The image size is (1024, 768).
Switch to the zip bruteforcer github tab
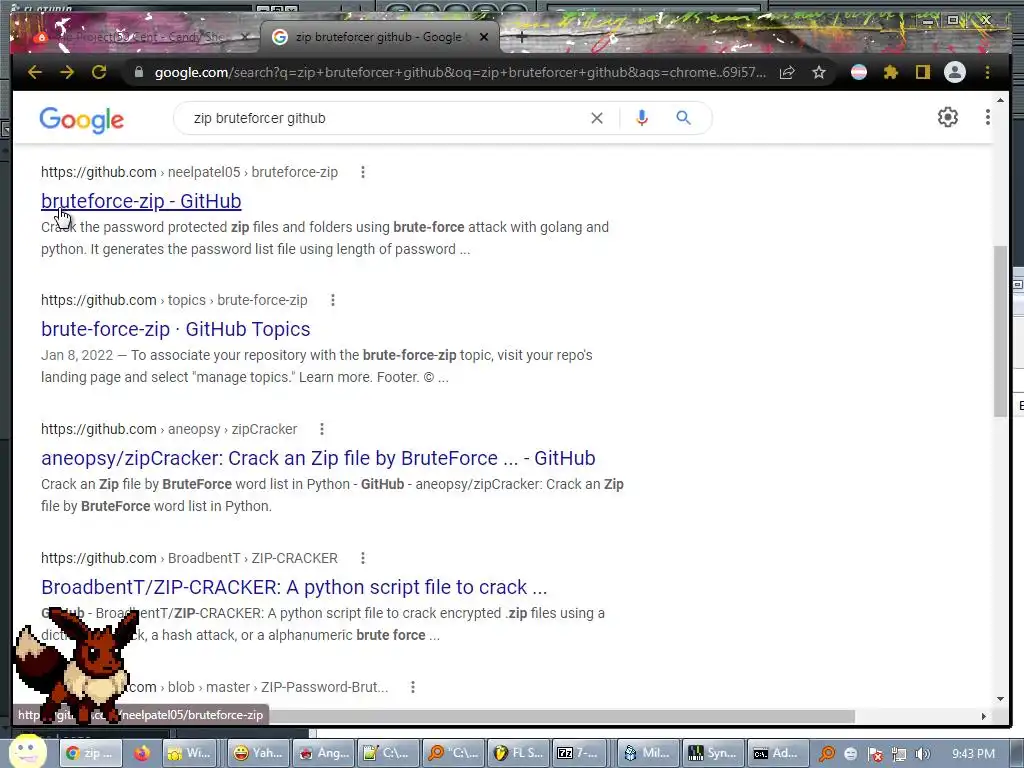click(379, 37)
